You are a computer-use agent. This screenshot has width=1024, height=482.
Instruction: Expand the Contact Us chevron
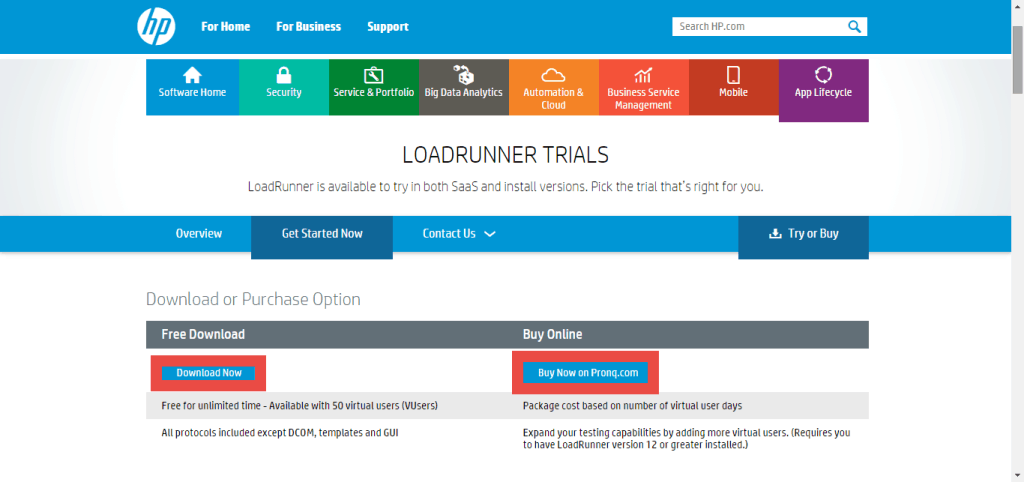[x=490, y=234]
